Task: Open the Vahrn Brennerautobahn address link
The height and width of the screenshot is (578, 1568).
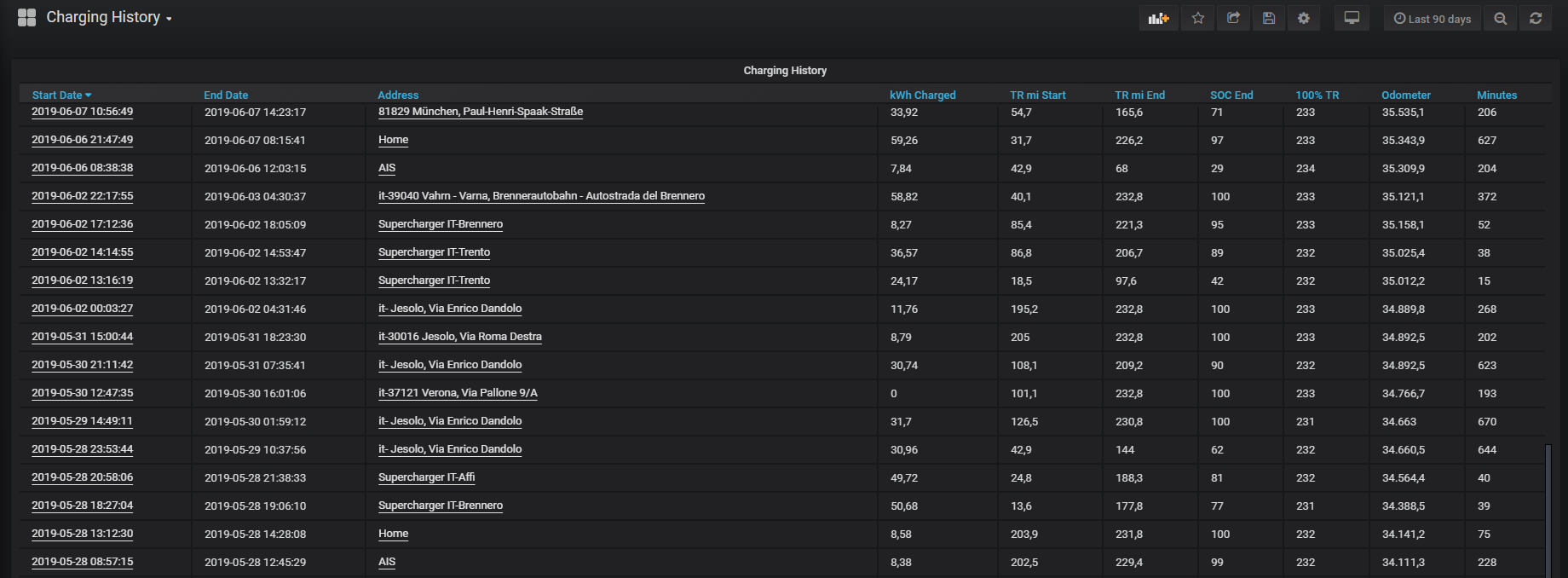Action: 541,196
